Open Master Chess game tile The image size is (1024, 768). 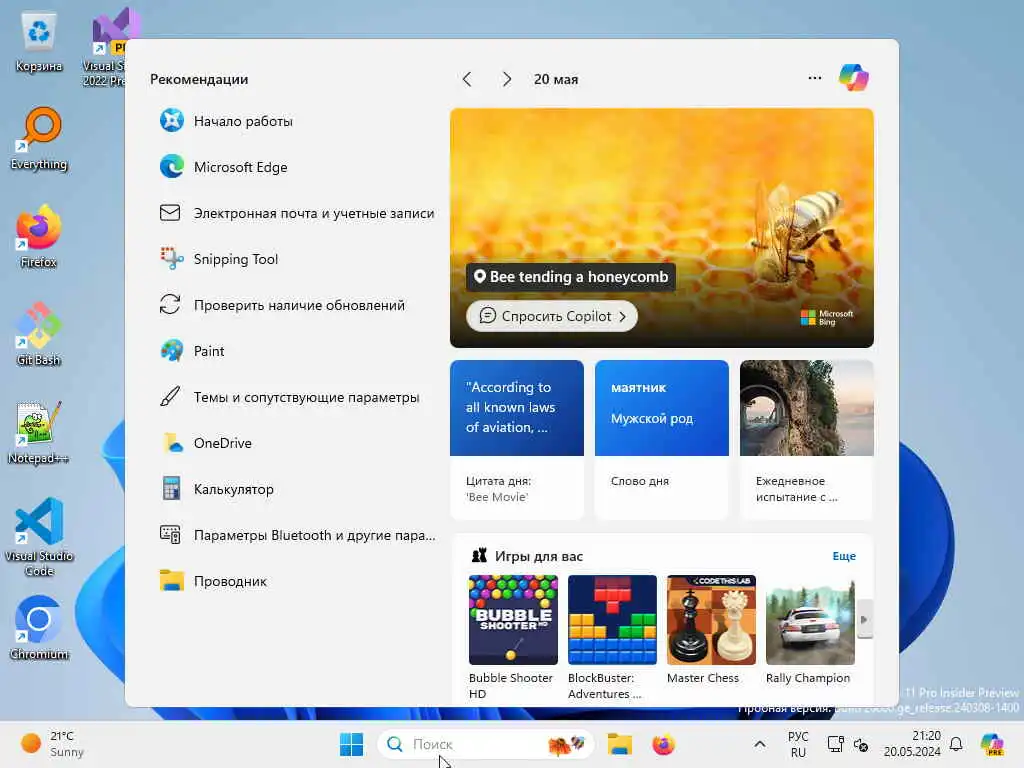711,630
